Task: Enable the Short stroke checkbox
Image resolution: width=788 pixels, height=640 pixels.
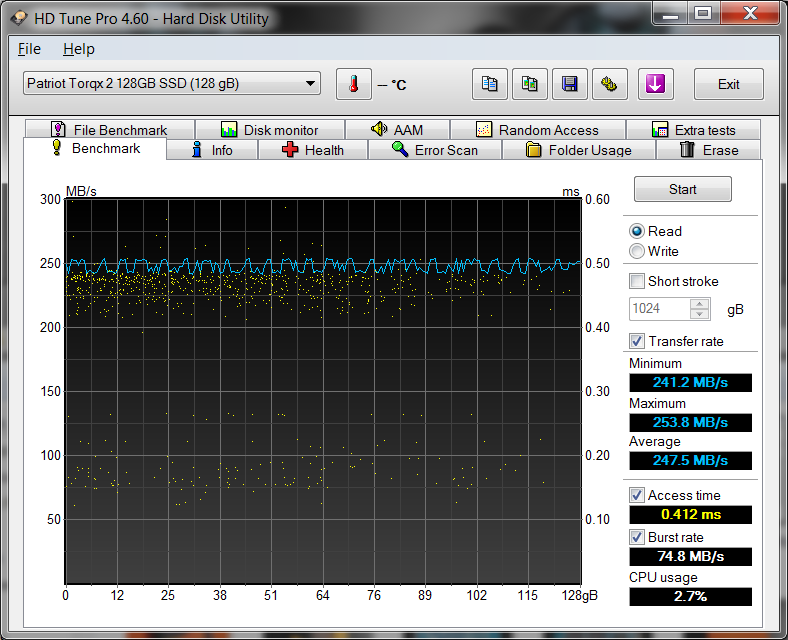Action: click(x=637, y=281)
